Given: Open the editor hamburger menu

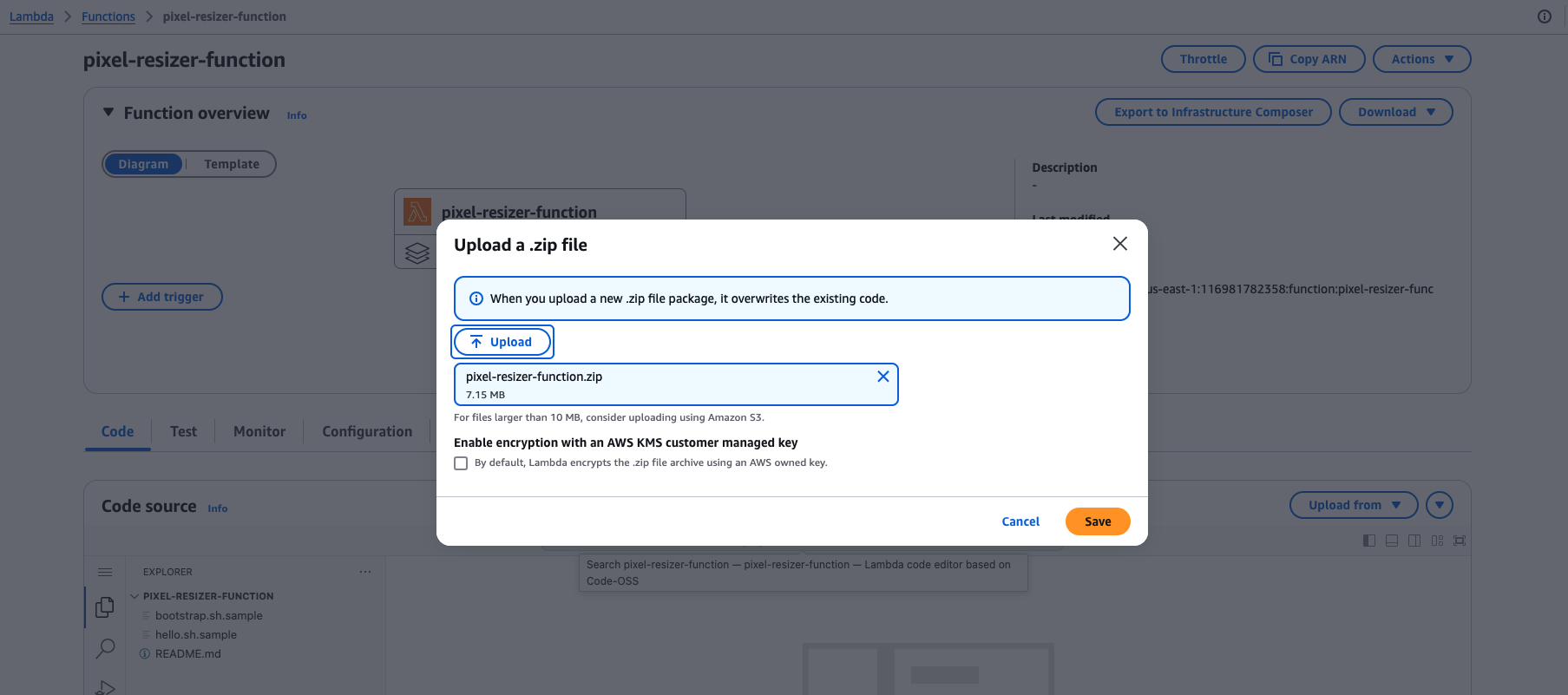Looking at the screenshot, I should click(105, 572).
